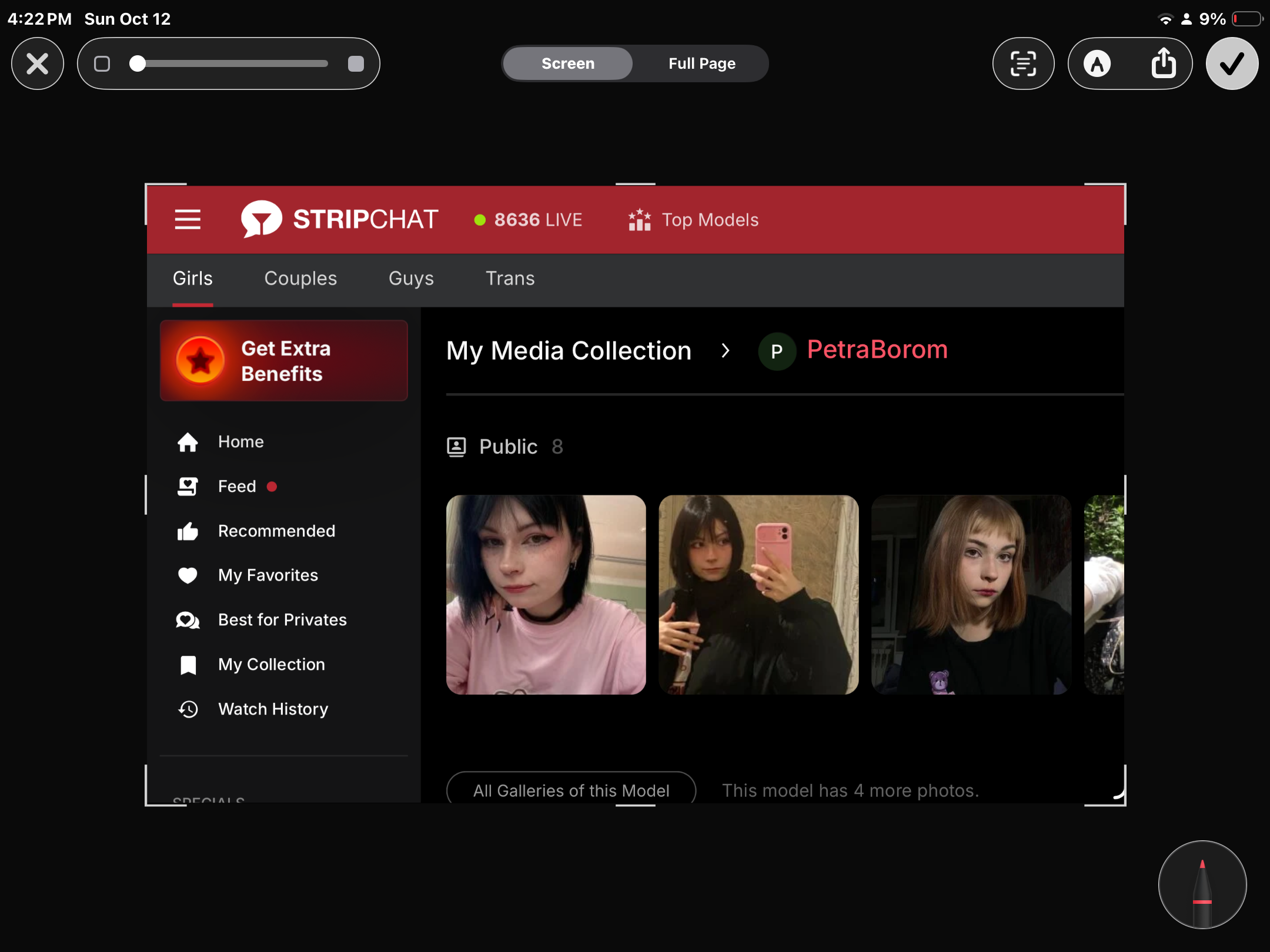
Task: Switch to Full Page capture mode
Action: [701, 63]
